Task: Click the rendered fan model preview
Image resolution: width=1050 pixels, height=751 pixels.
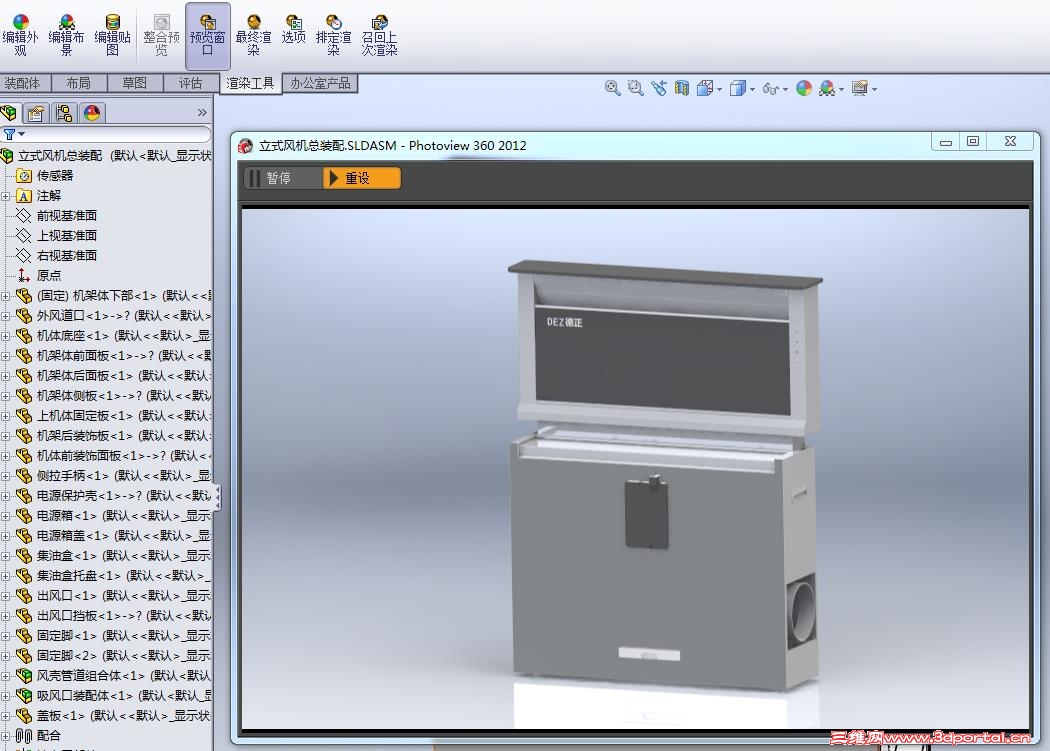Action: click(x=663, y=476)
